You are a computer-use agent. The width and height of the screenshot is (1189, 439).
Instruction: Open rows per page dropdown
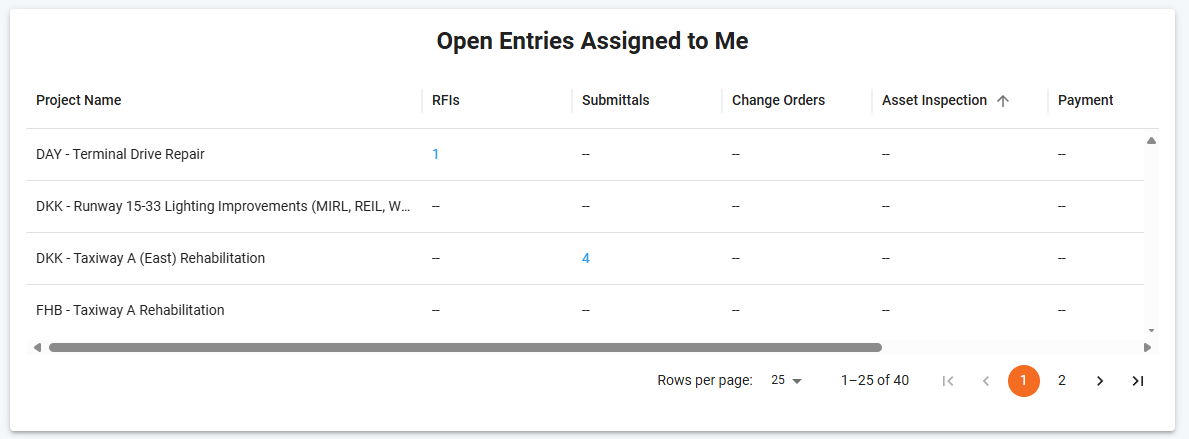click(x=786, y=381)
